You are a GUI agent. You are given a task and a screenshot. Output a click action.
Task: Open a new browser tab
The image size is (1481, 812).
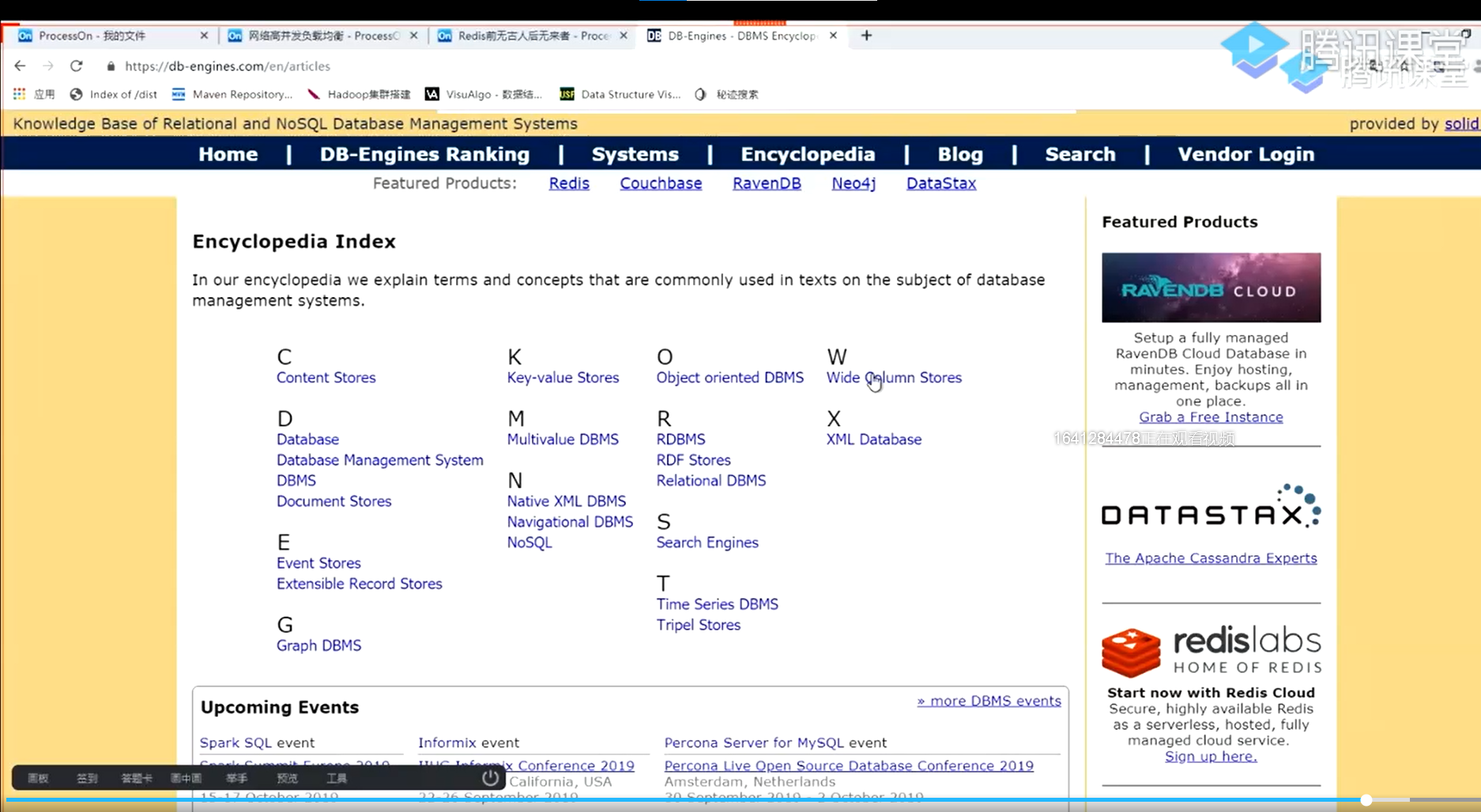[x=866, y=36]
